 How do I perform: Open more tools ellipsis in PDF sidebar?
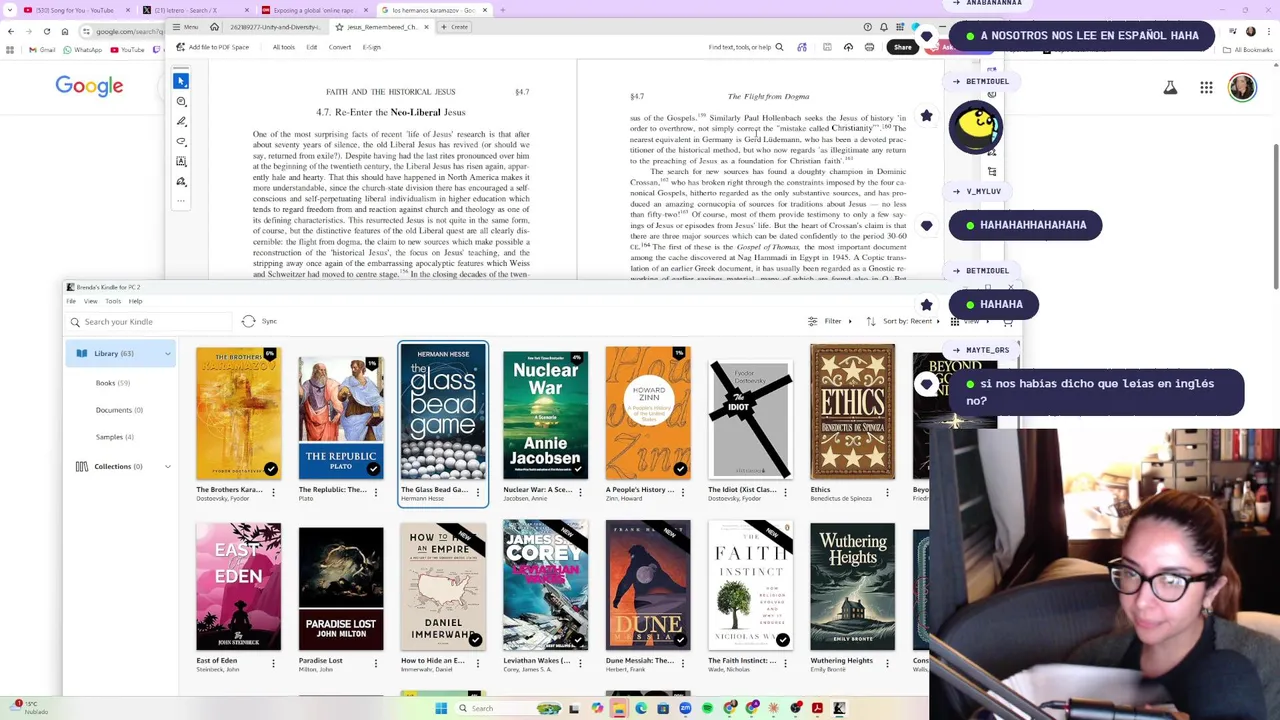[x=181, y=201]
